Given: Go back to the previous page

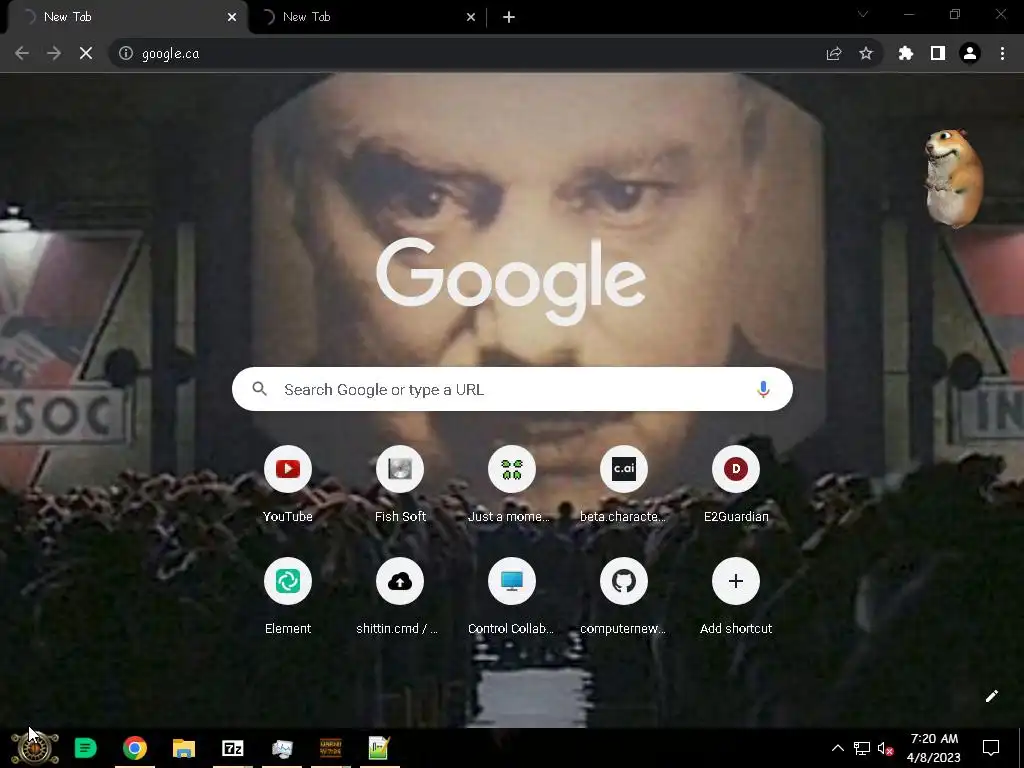Looking at the screenshot, I should pyautogui.click(x=22, y=54).
